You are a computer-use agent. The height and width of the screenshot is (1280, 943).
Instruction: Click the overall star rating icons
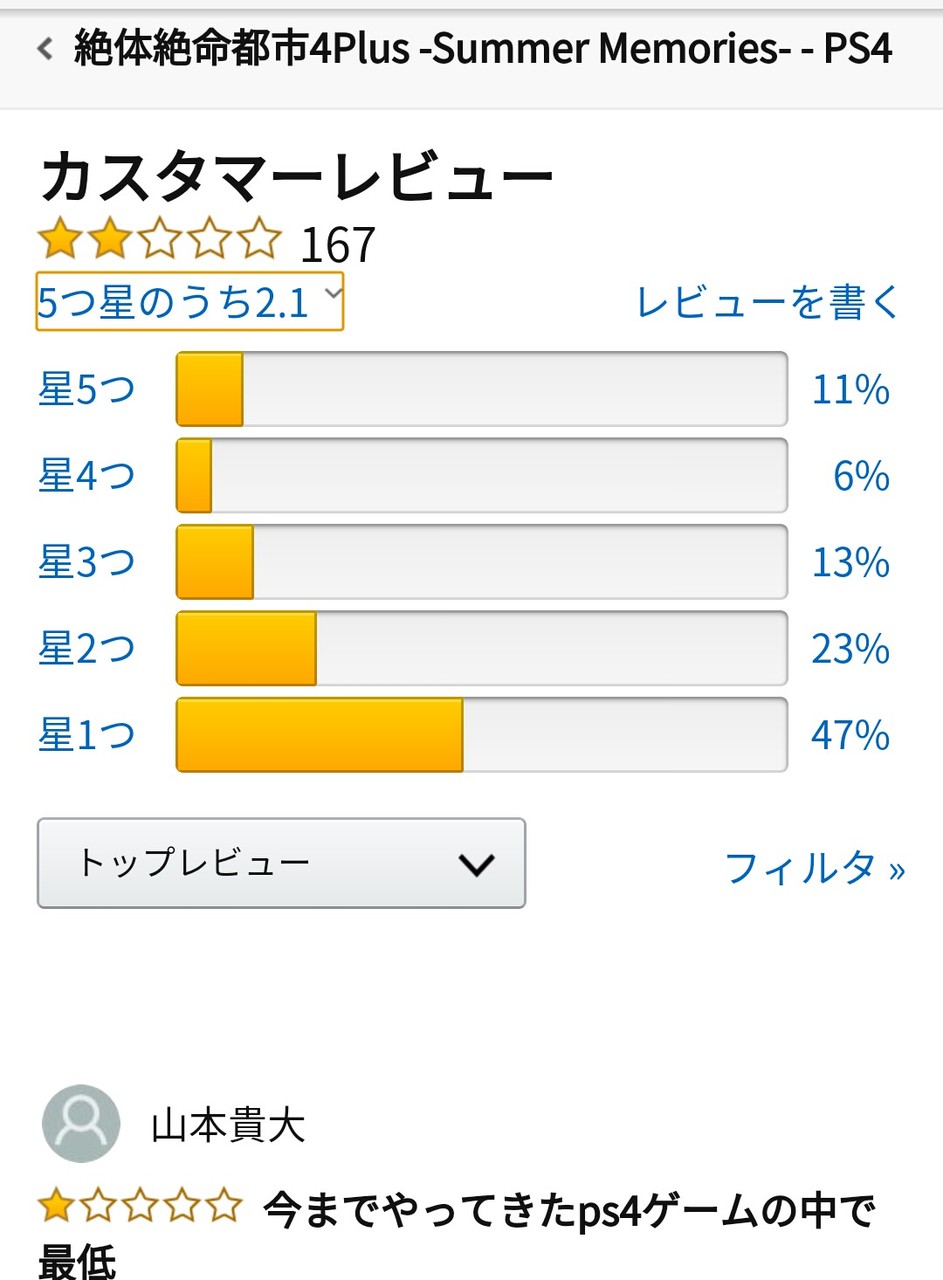(x=160, y=241)
